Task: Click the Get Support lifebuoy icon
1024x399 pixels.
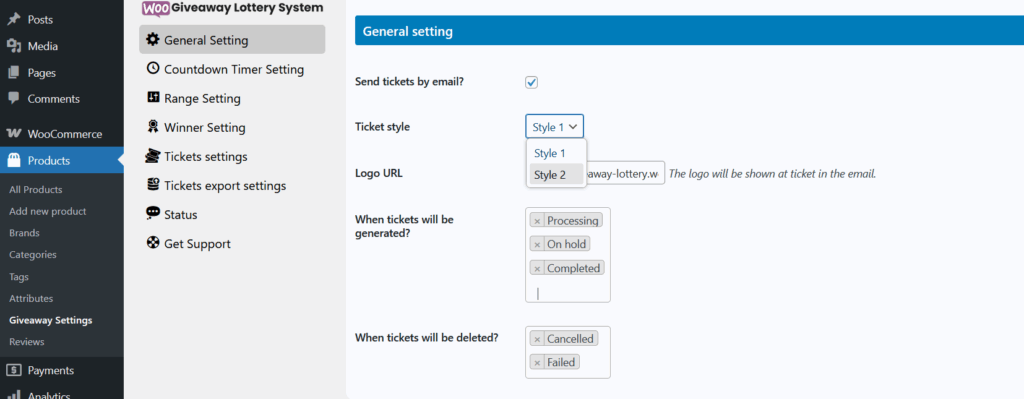Action: pos(153,243)
